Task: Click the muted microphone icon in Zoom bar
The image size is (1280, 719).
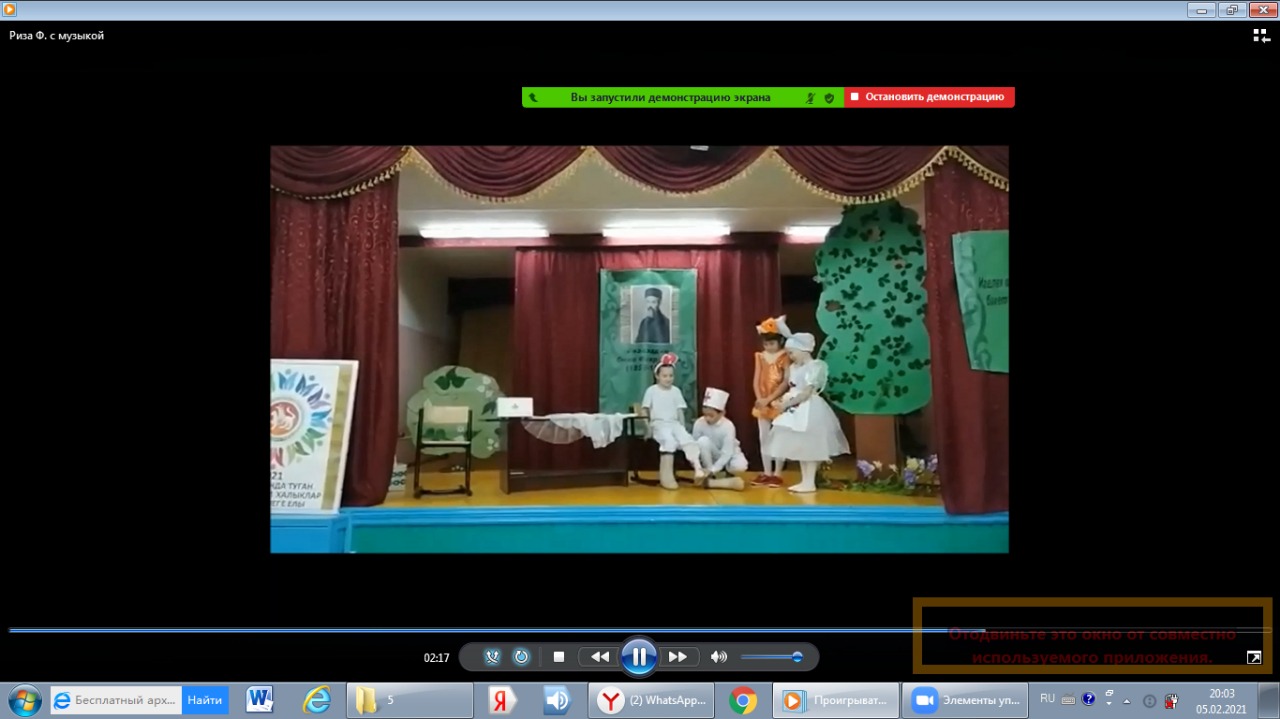Action: [812, 98]
